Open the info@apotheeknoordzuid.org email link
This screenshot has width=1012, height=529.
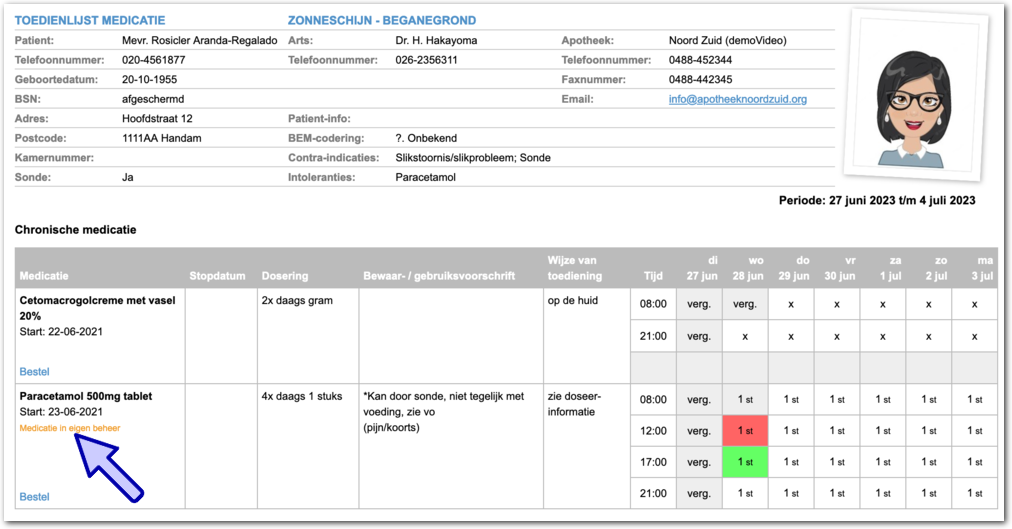click(x=737, y=99)
